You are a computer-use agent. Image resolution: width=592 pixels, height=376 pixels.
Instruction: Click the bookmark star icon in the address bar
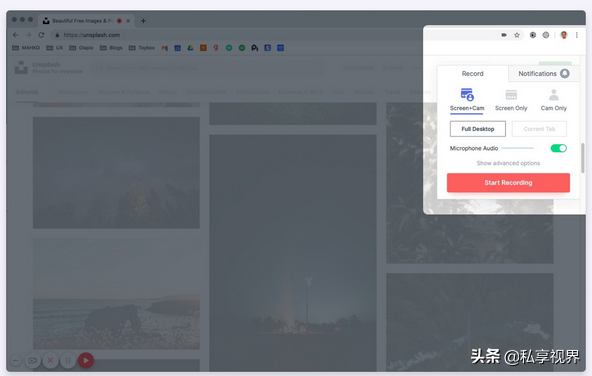coord(517,35)
